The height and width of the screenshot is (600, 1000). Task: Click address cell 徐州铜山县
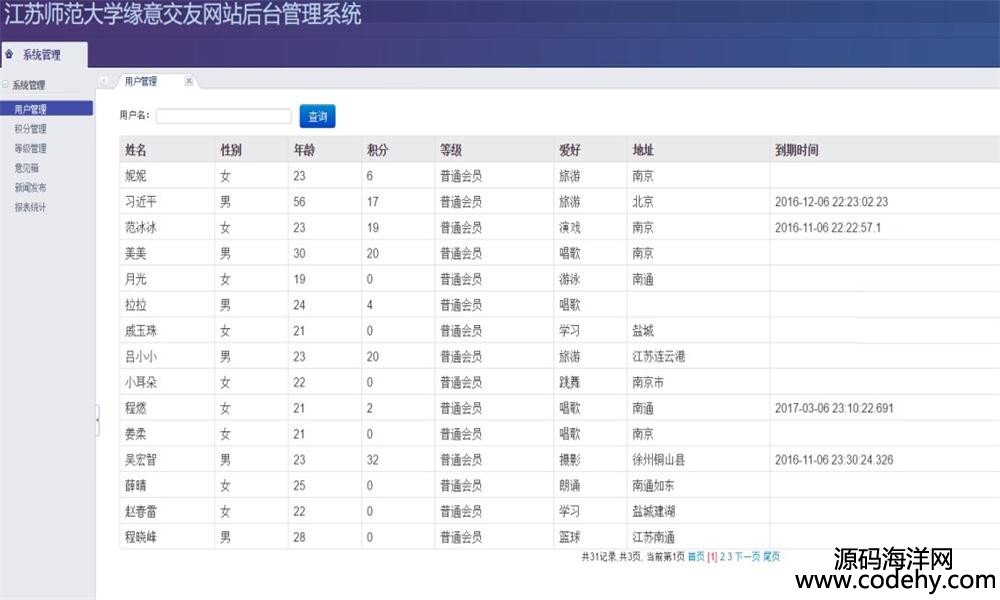point(659,460)
